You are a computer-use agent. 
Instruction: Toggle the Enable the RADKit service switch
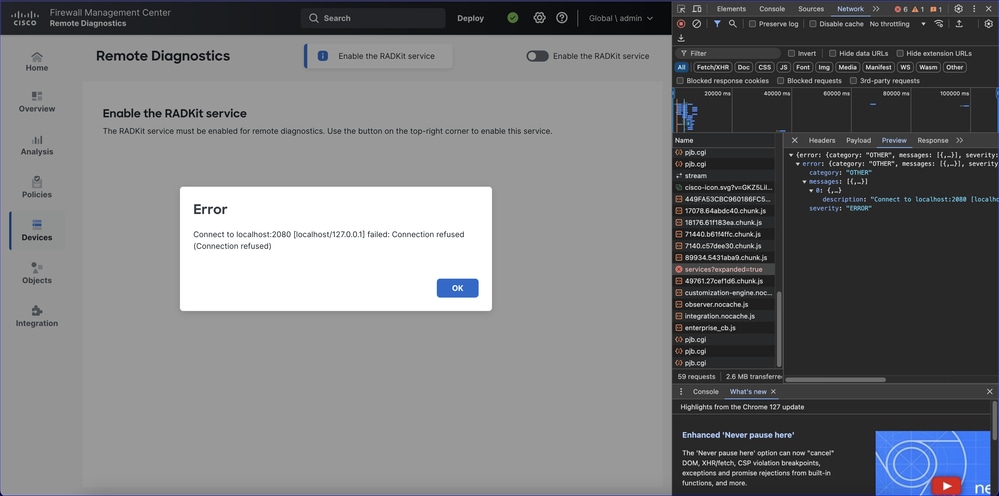537,56
